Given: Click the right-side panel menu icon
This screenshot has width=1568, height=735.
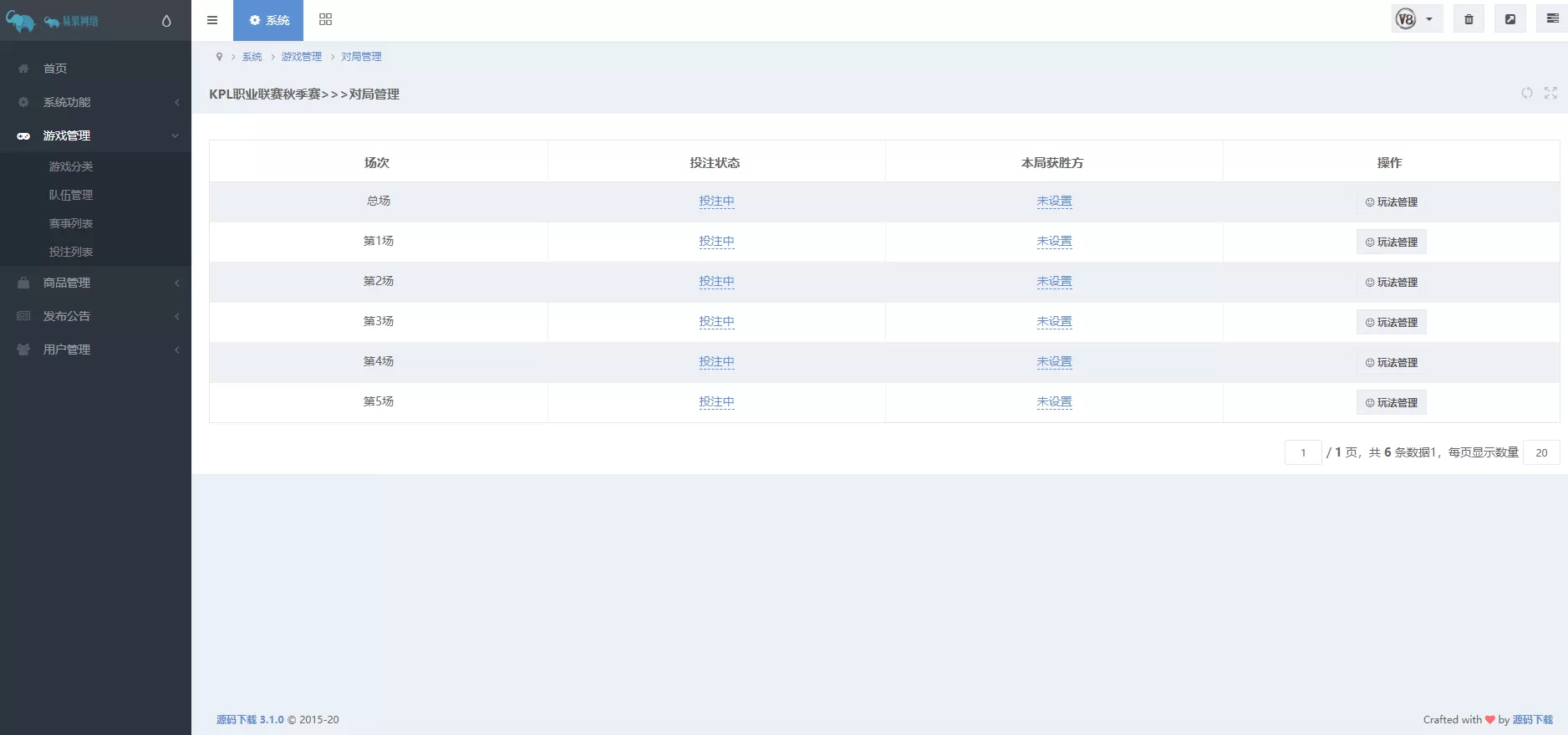Looking at the screenshot, I should coord(1552,19).
